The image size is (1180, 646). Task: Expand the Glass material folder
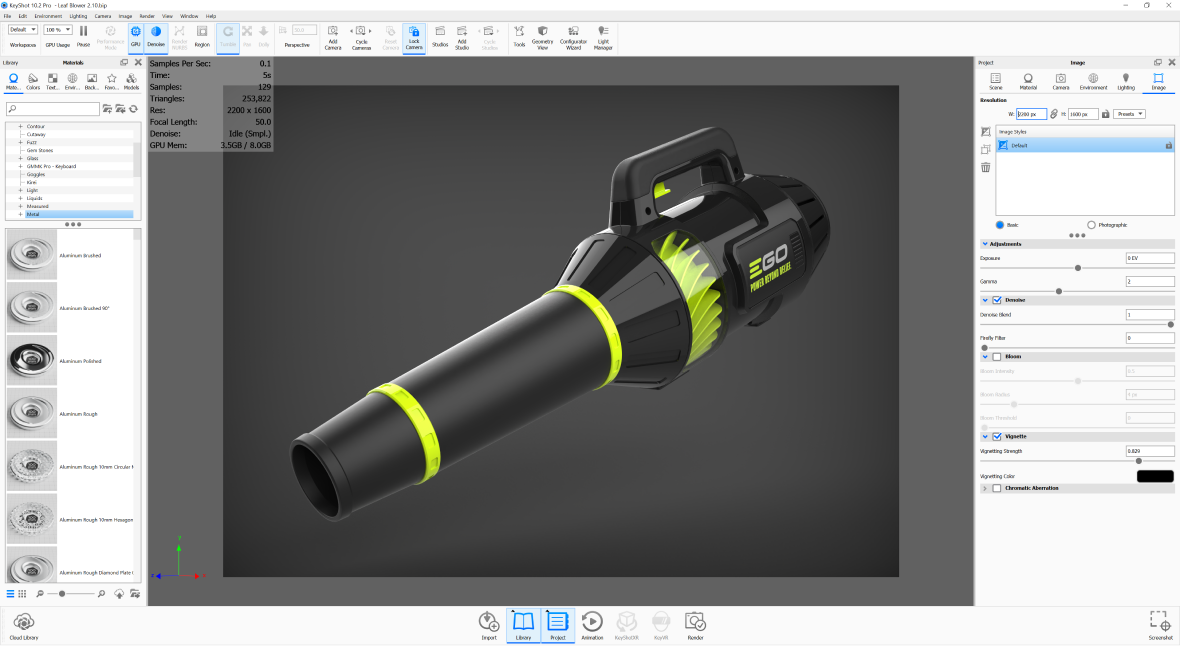pyautogui.click(x=20, y=158)
